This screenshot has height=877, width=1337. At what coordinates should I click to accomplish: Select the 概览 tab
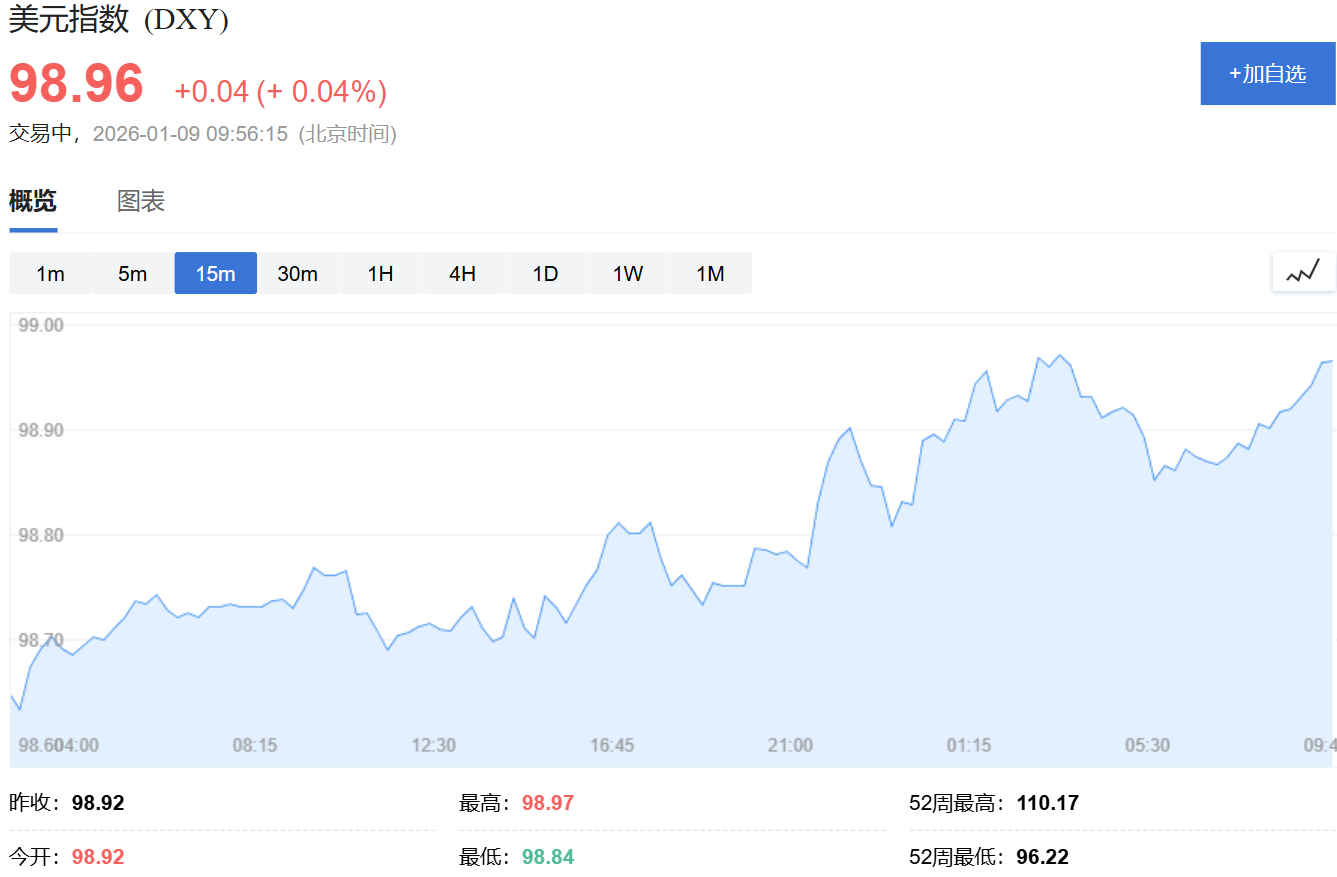(x=33, y=201)
